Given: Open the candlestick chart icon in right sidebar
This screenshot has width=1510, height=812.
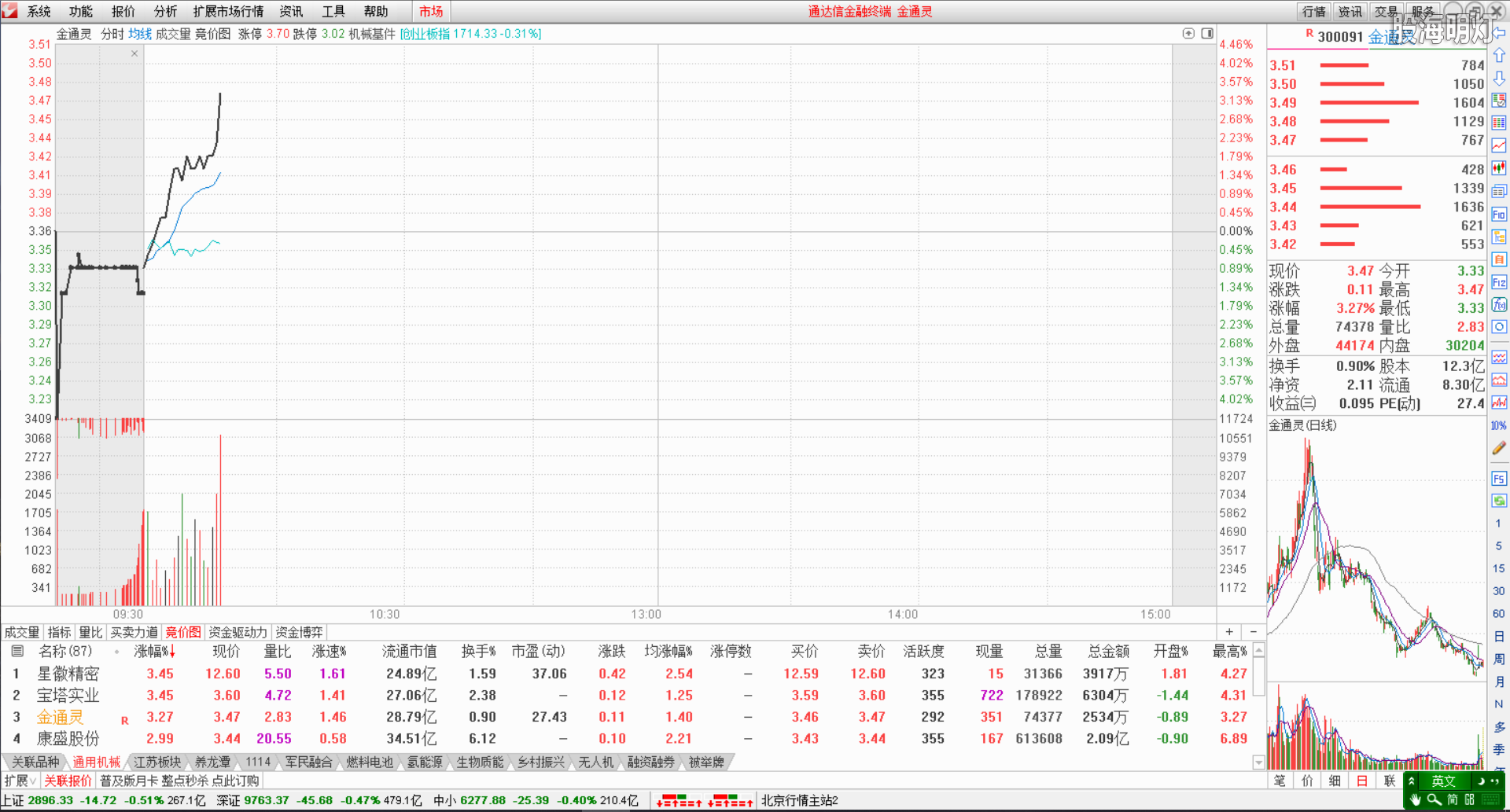Looking at the screenshot, I should (1499, 168).
